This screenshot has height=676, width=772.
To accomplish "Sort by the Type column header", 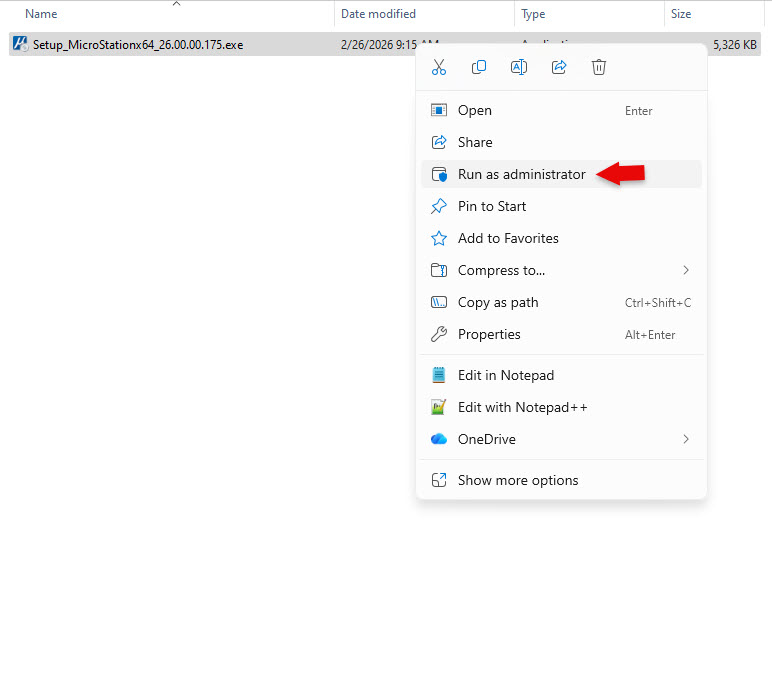I will click(533, 14).
